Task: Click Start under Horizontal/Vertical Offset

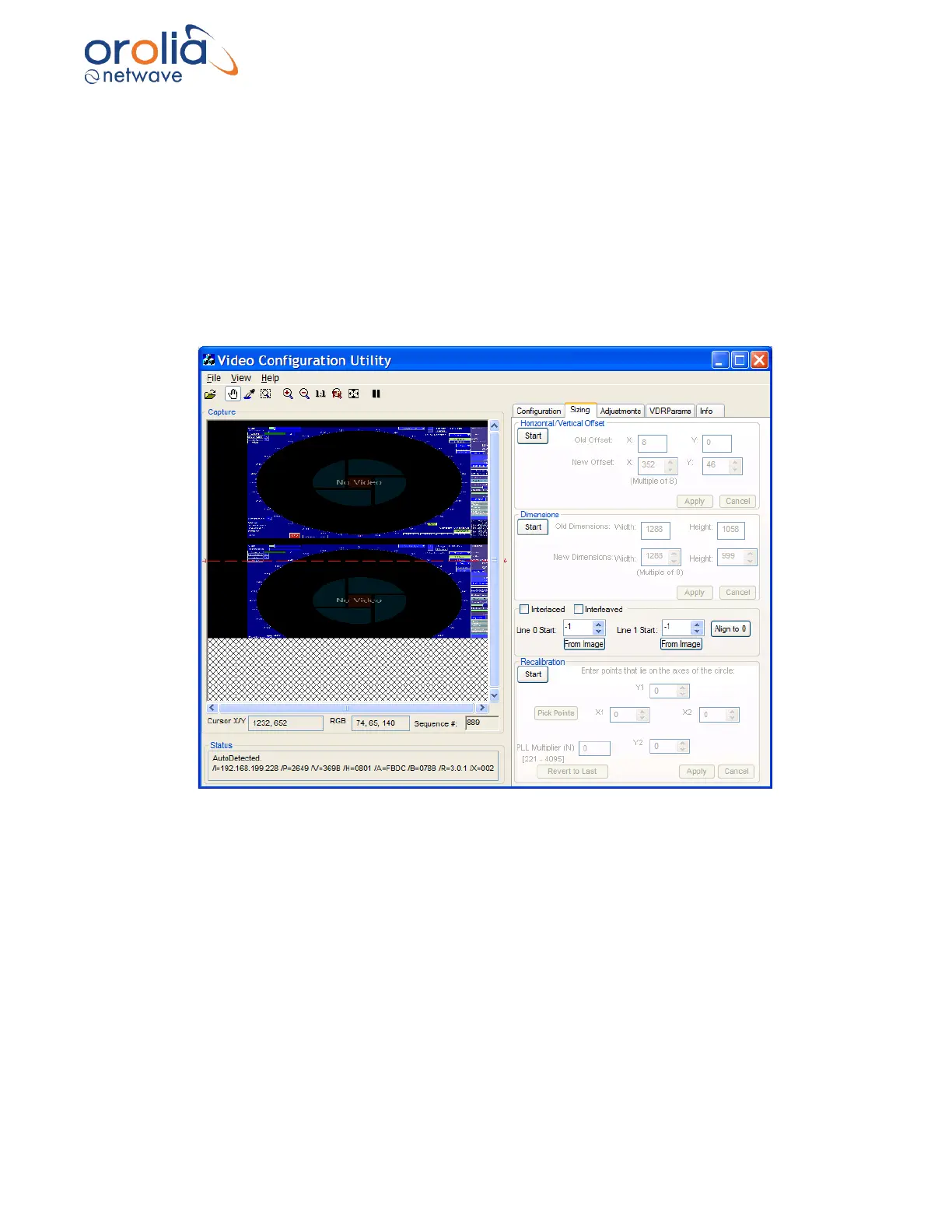Action: point(533,436)
